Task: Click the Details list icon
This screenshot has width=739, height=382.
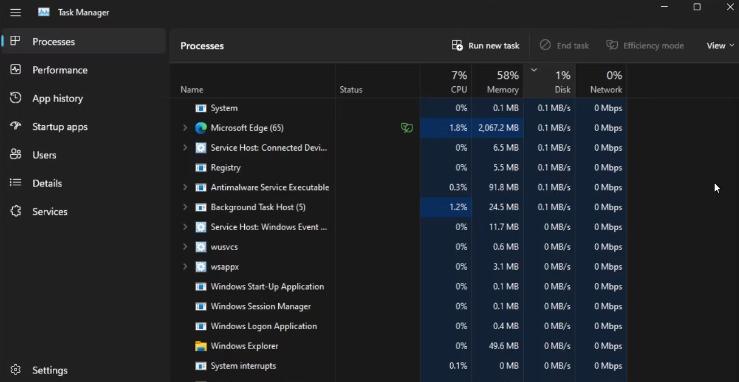Action: coord(15,182)
